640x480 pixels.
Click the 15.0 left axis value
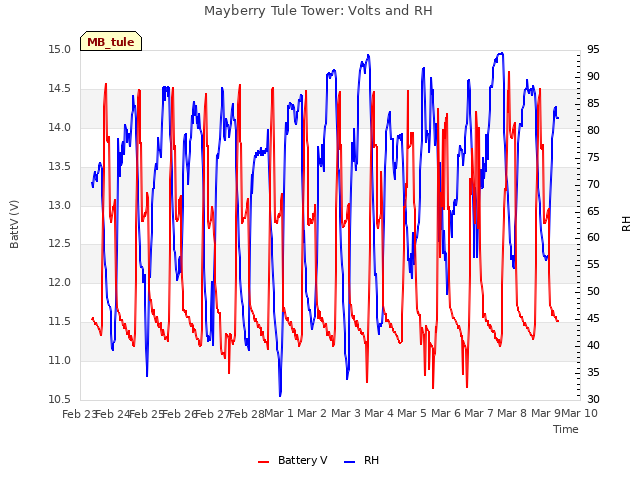coord(59,50)
